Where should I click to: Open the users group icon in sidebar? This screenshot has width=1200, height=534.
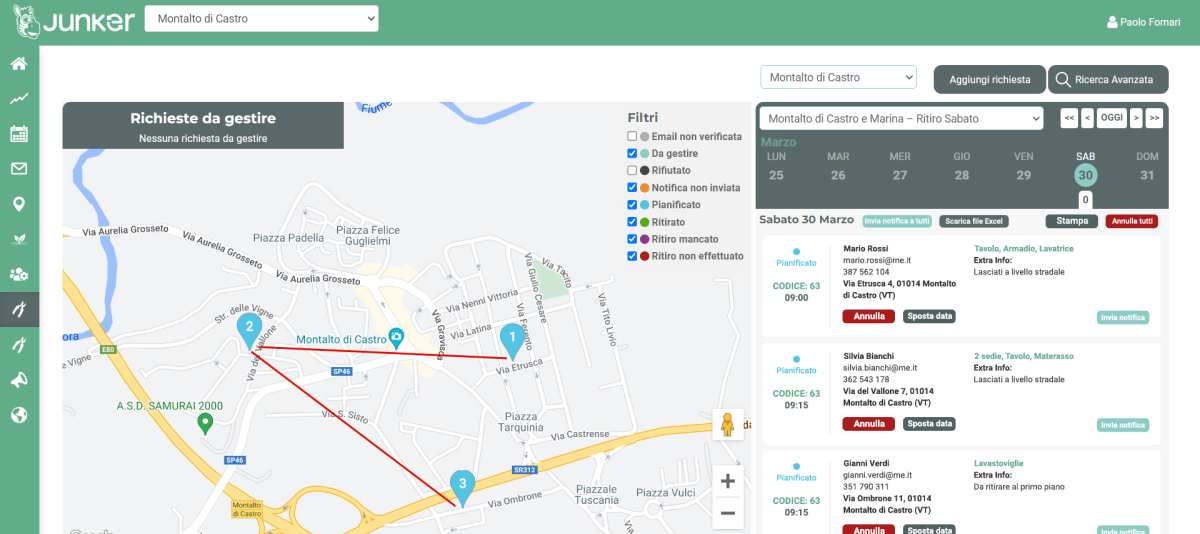point(18,274)
